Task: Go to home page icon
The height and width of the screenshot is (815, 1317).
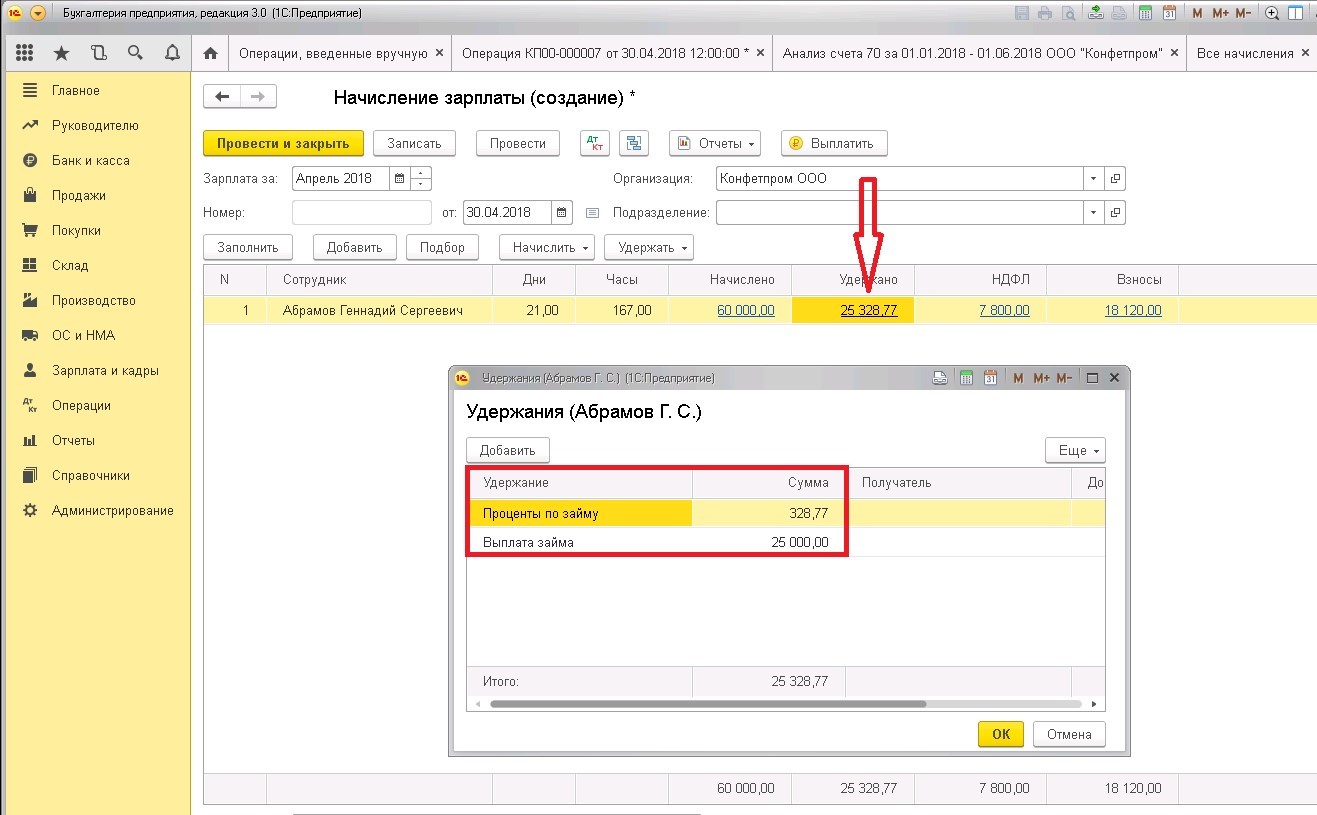Action: pyautogui.click(x=210, y=53)
